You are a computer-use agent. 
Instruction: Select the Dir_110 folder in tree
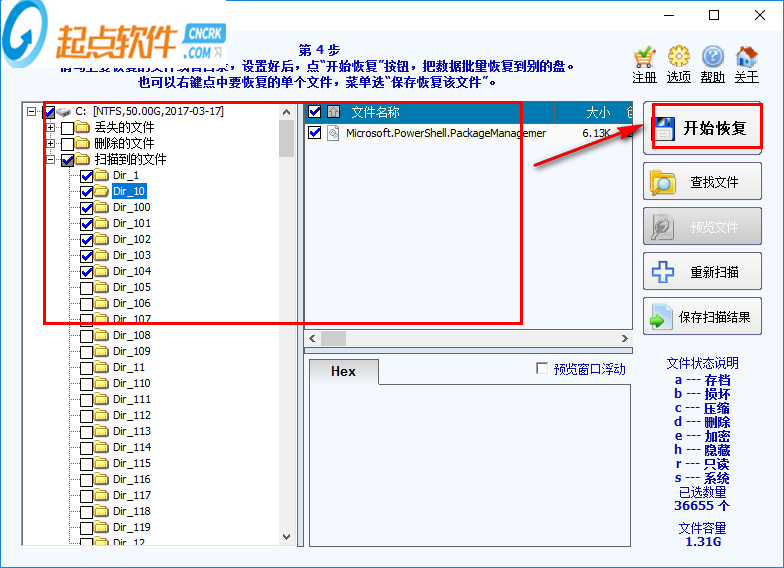pos(132,384)
